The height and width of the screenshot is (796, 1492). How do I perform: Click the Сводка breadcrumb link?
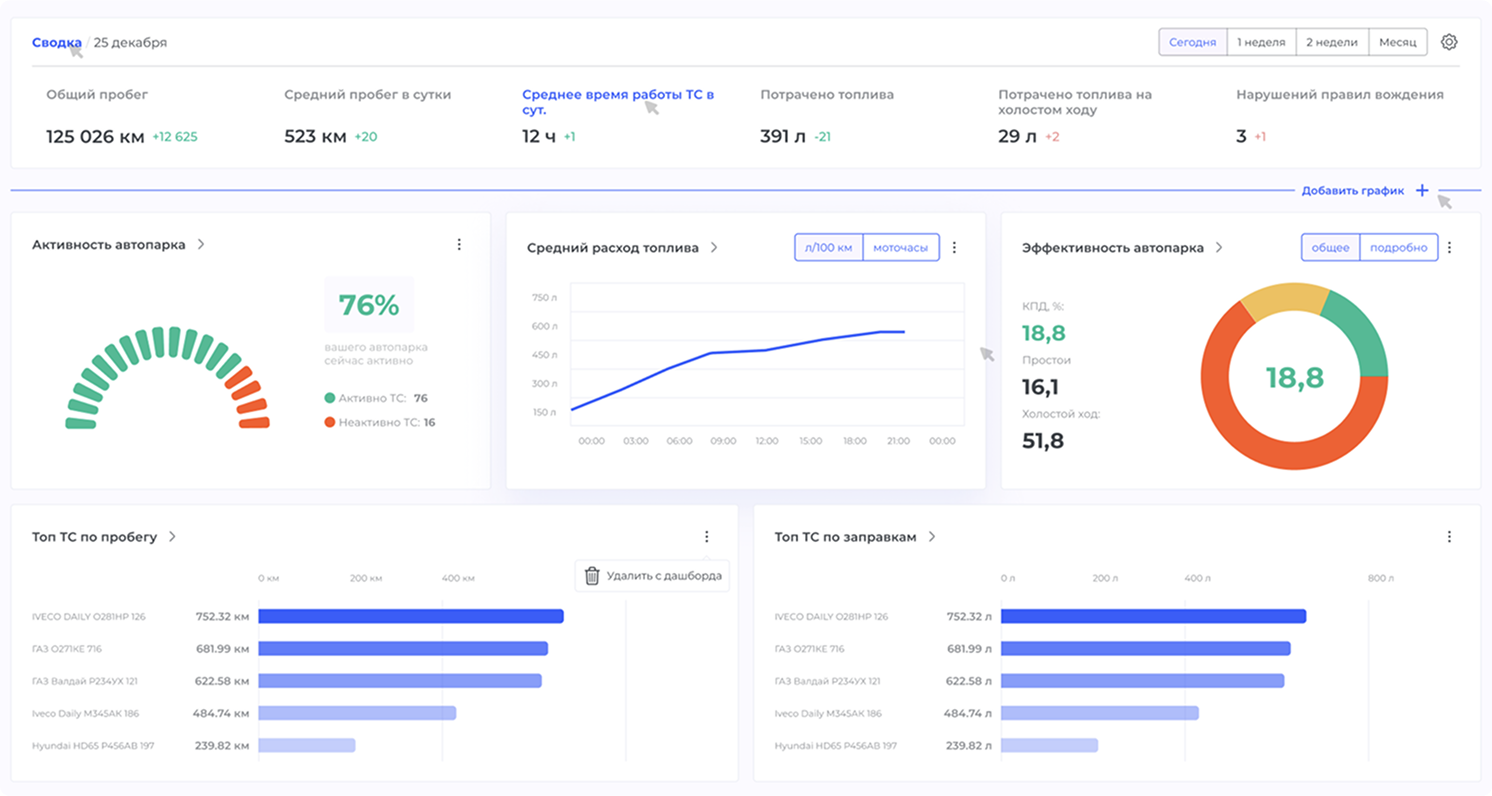click(x=56, y=43)
